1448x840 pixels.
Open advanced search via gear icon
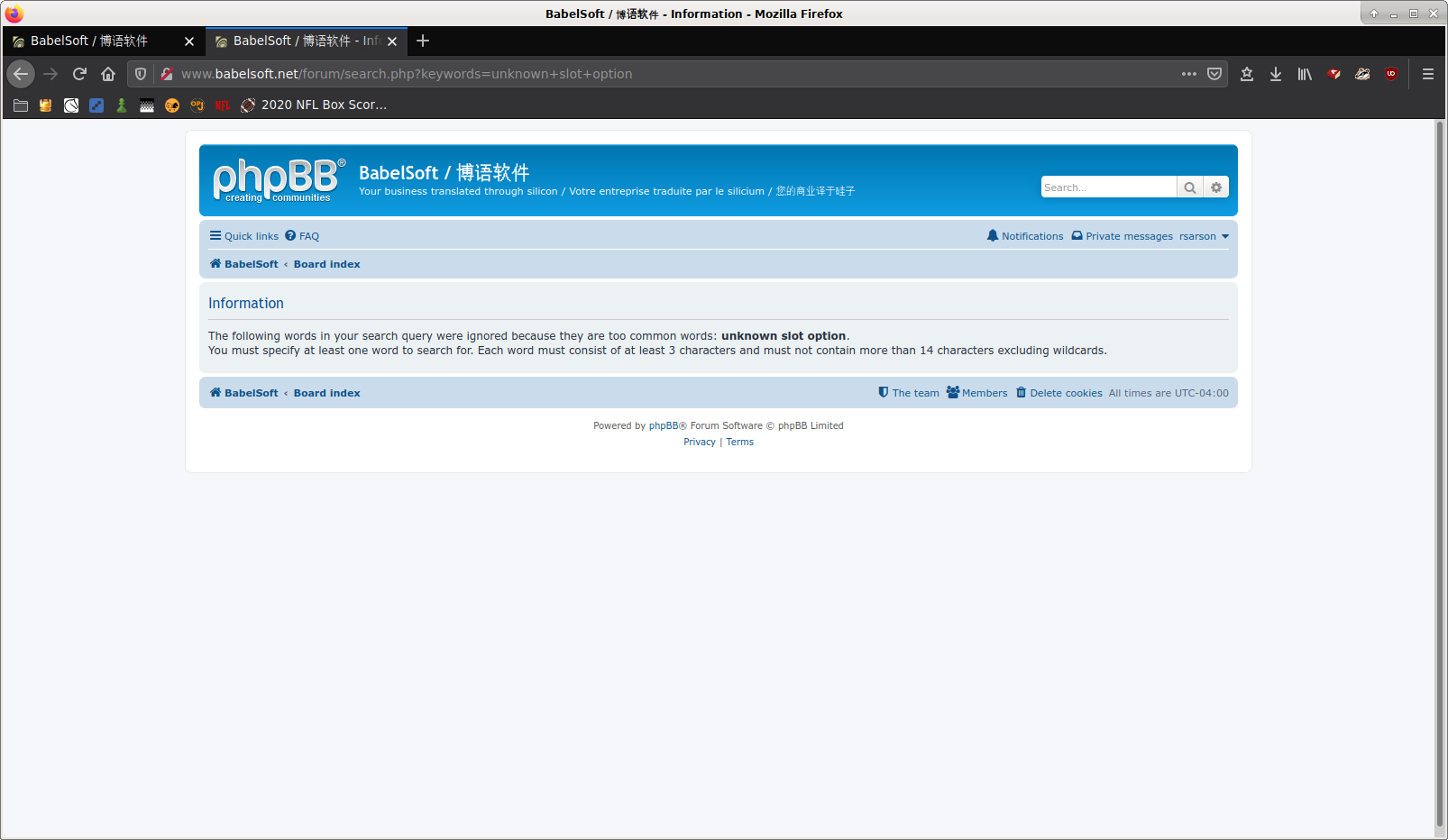1216,187
